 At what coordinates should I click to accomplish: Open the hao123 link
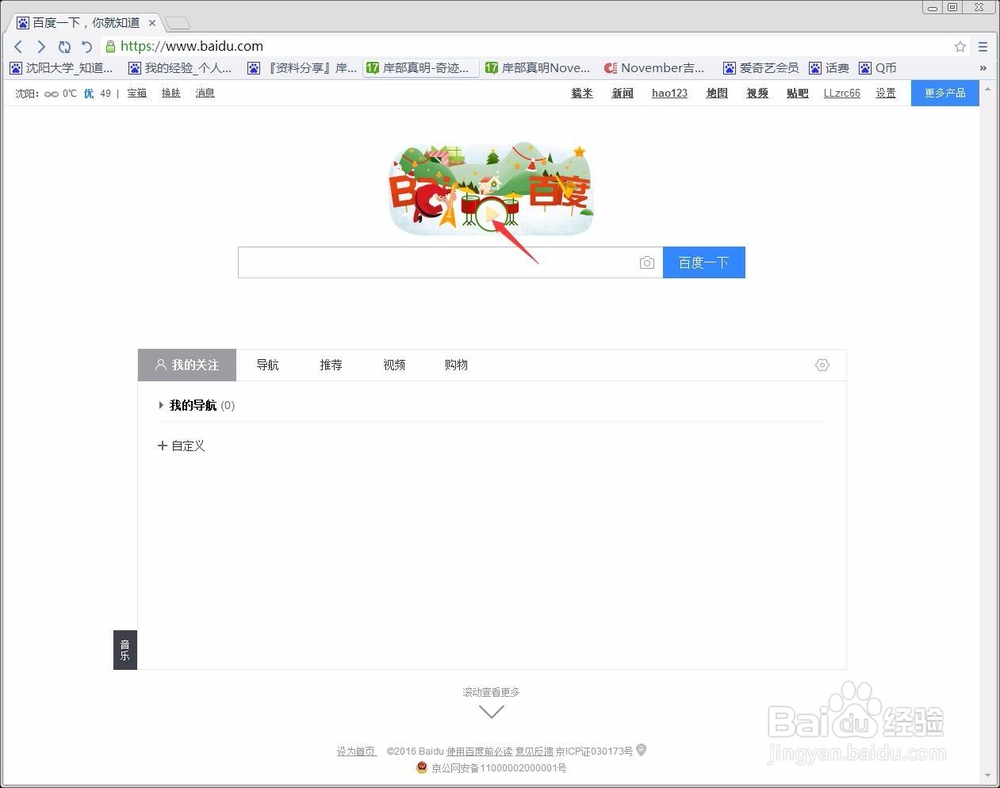(670, 93)
